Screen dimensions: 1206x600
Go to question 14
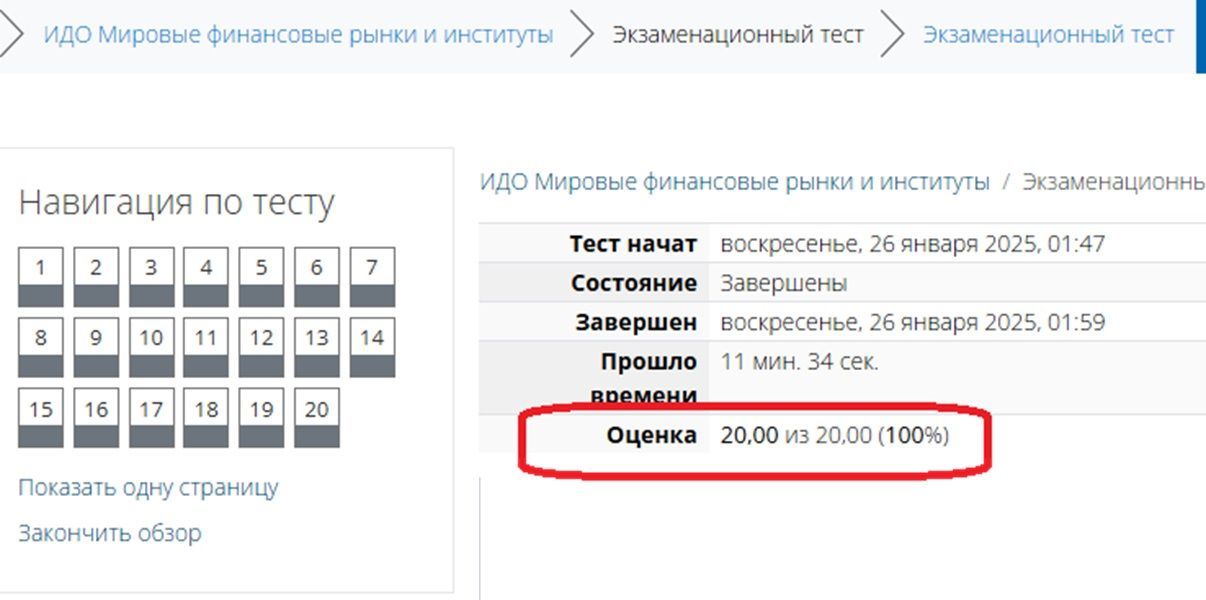tap(372, 348)
